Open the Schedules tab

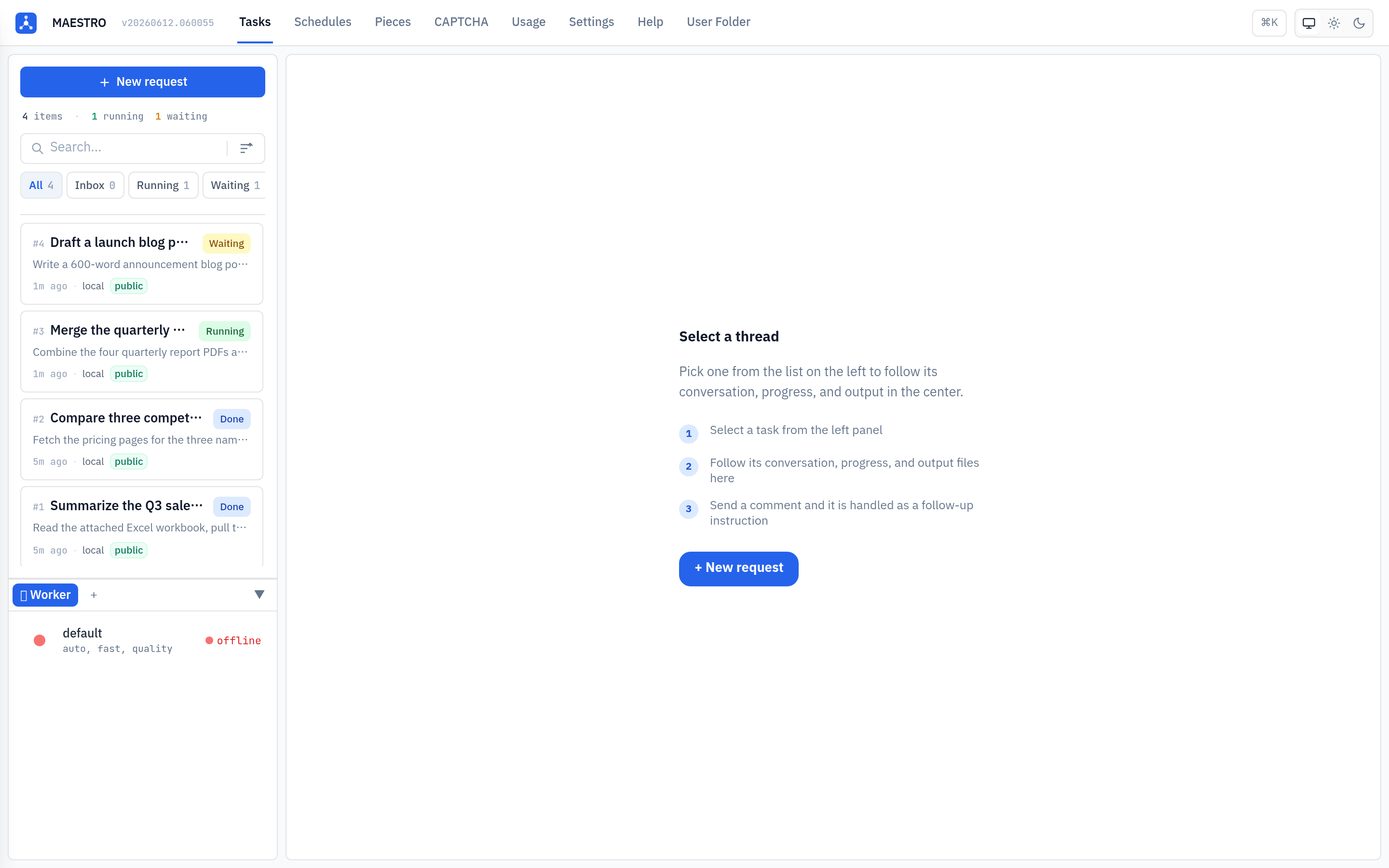[323, 22]
